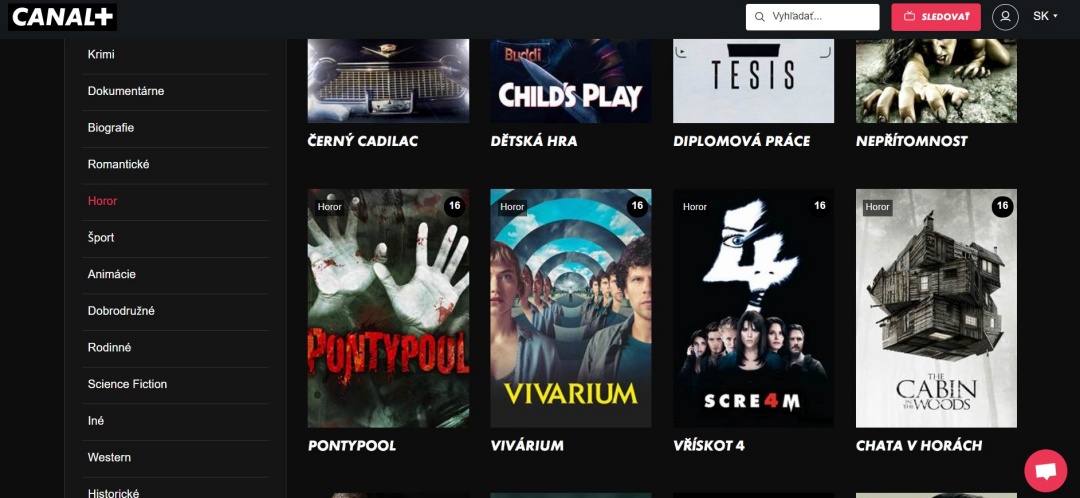This screenshot has width=1080, height=498.
Task: Click the Horor tag on Scream 4 poster
Action: pyautogui.click(x=694, y=207)
